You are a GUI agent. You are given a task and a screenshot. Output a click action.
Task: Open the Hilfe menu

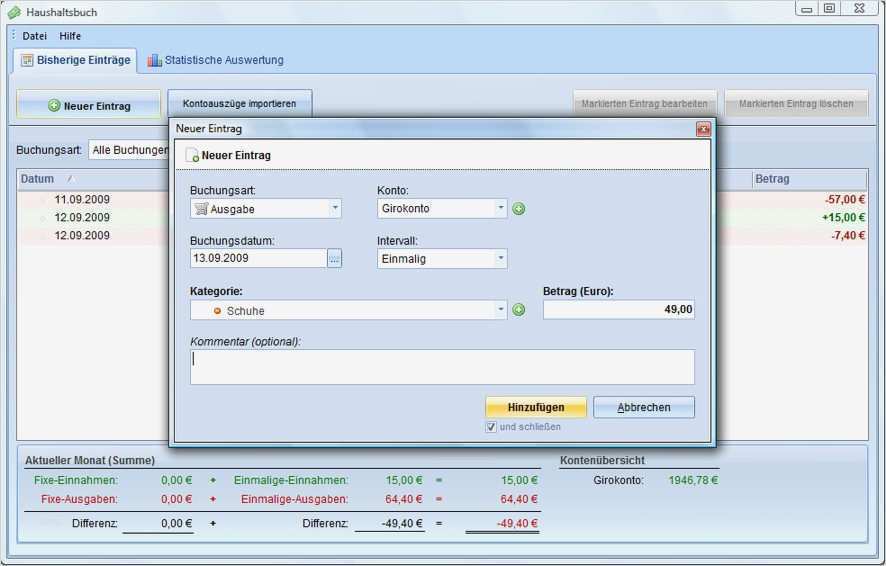tap(70, 36)
